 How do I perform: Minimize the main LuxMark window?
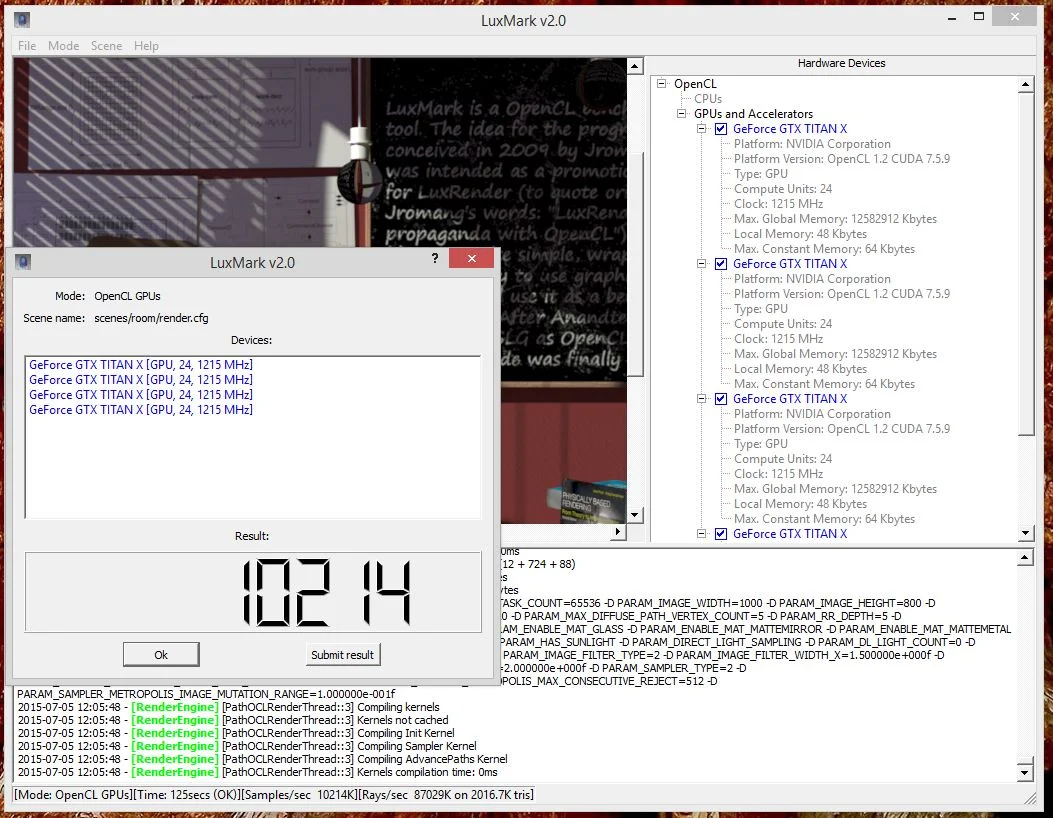[952, 19]
